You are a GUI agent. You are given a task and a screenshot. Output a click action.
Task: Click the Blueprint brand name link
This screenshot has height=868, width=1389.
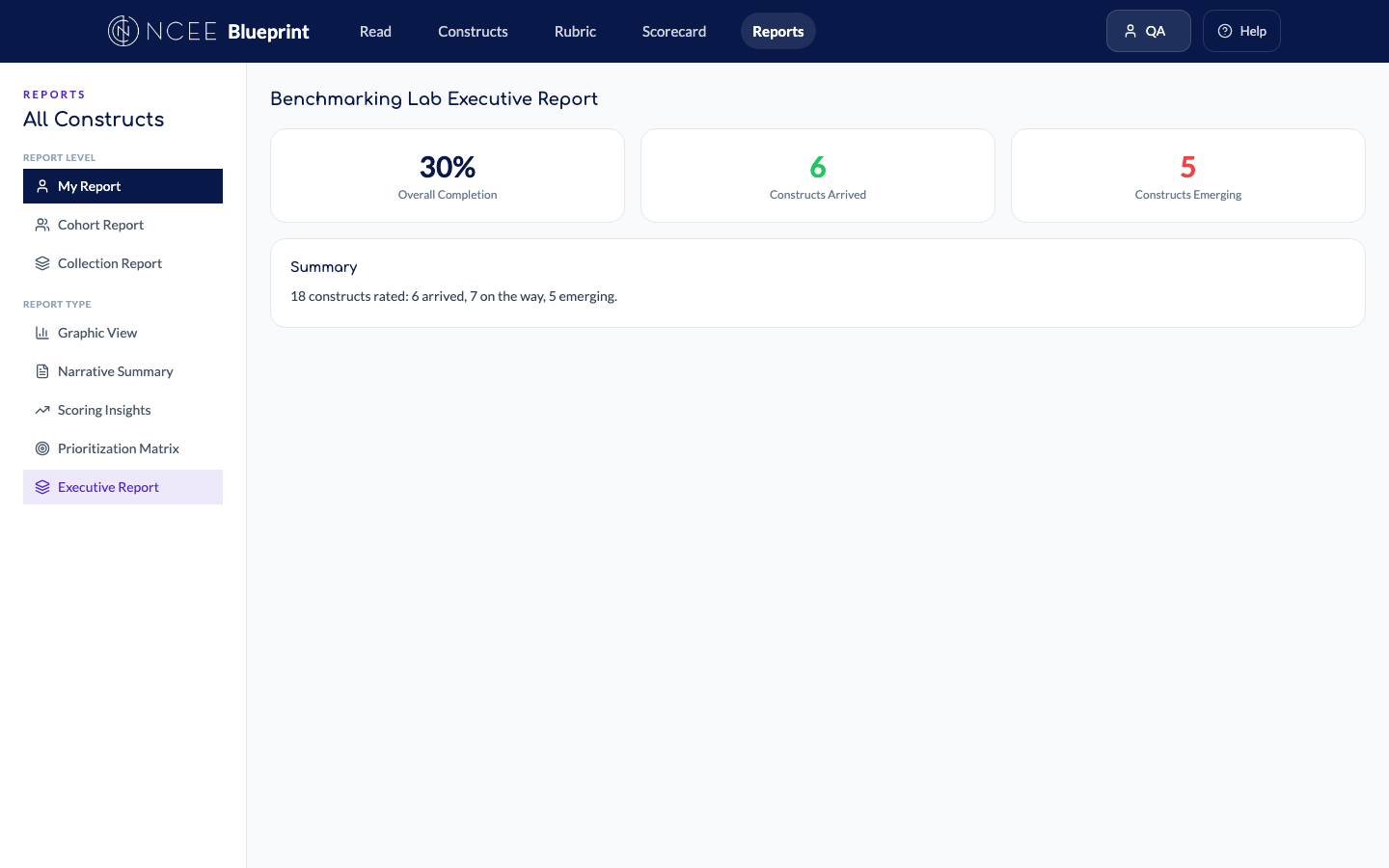[x=268, y=31]
